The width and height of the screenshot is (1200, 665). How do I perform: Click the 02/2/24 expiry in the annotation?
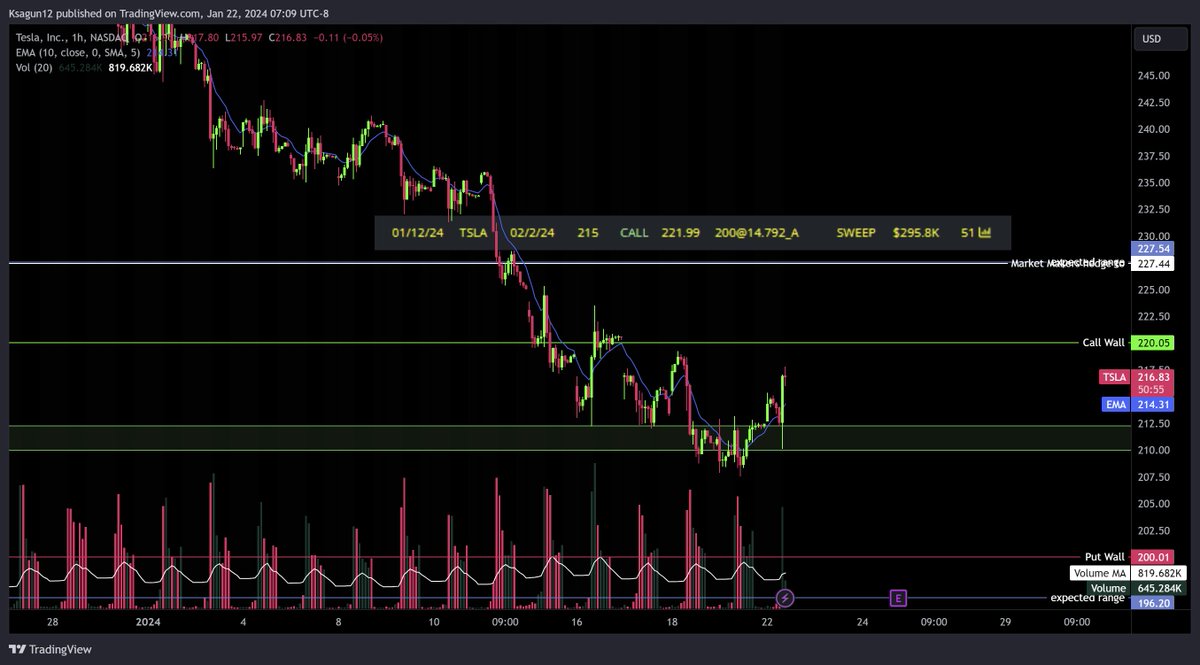click(532, 233)
